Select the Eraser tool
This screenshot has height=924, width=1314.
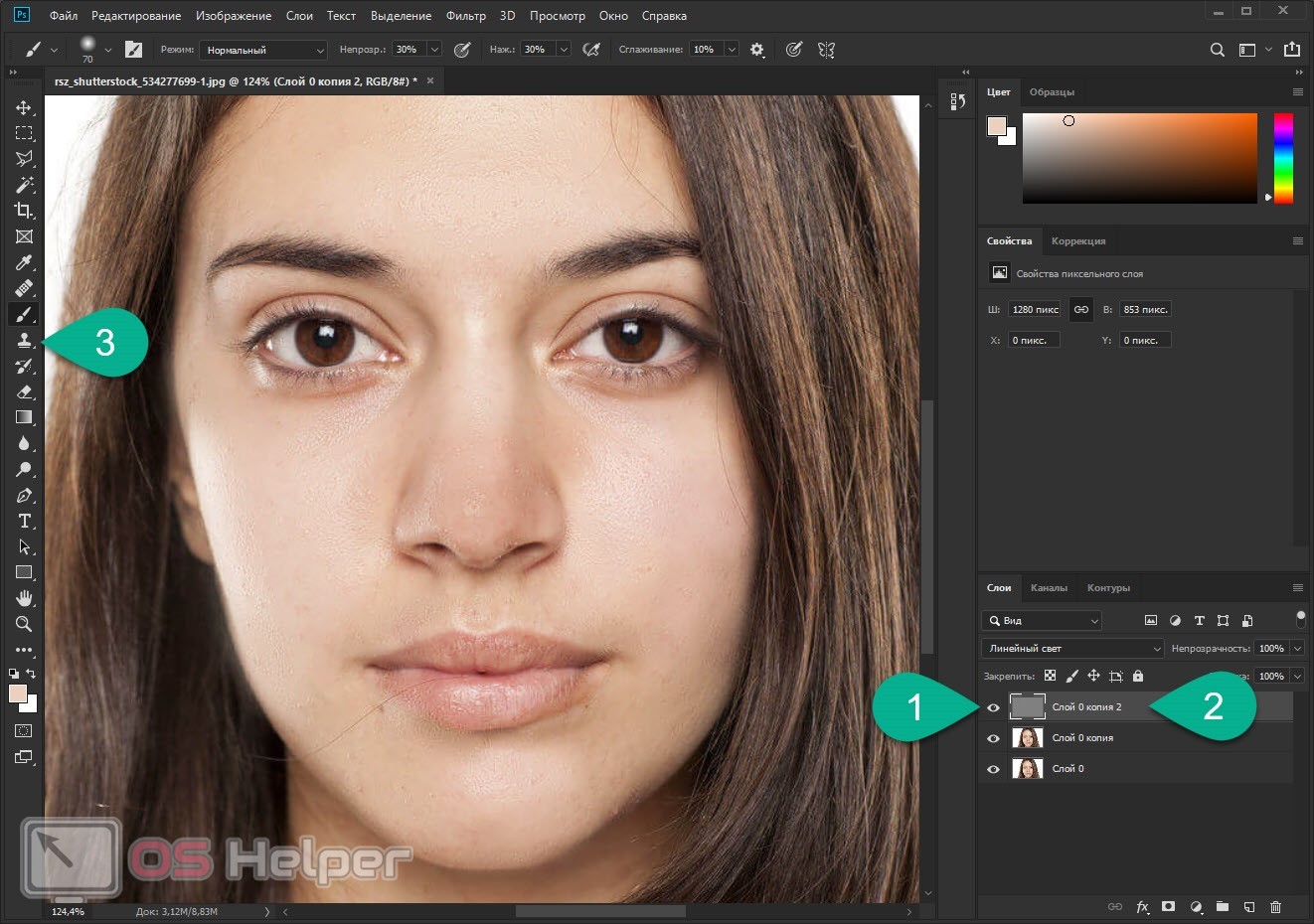click(24, 391)
